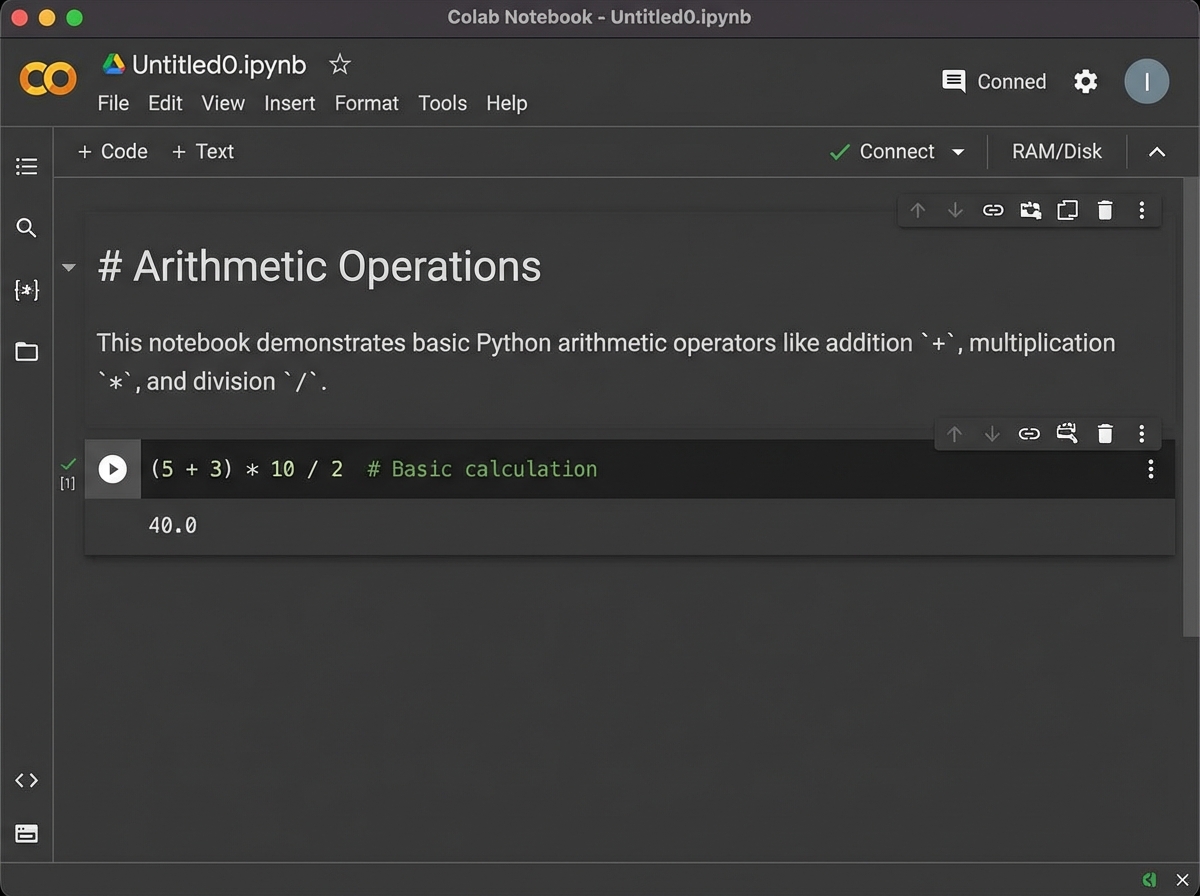Open the Tools menu

tap(443, 103)
